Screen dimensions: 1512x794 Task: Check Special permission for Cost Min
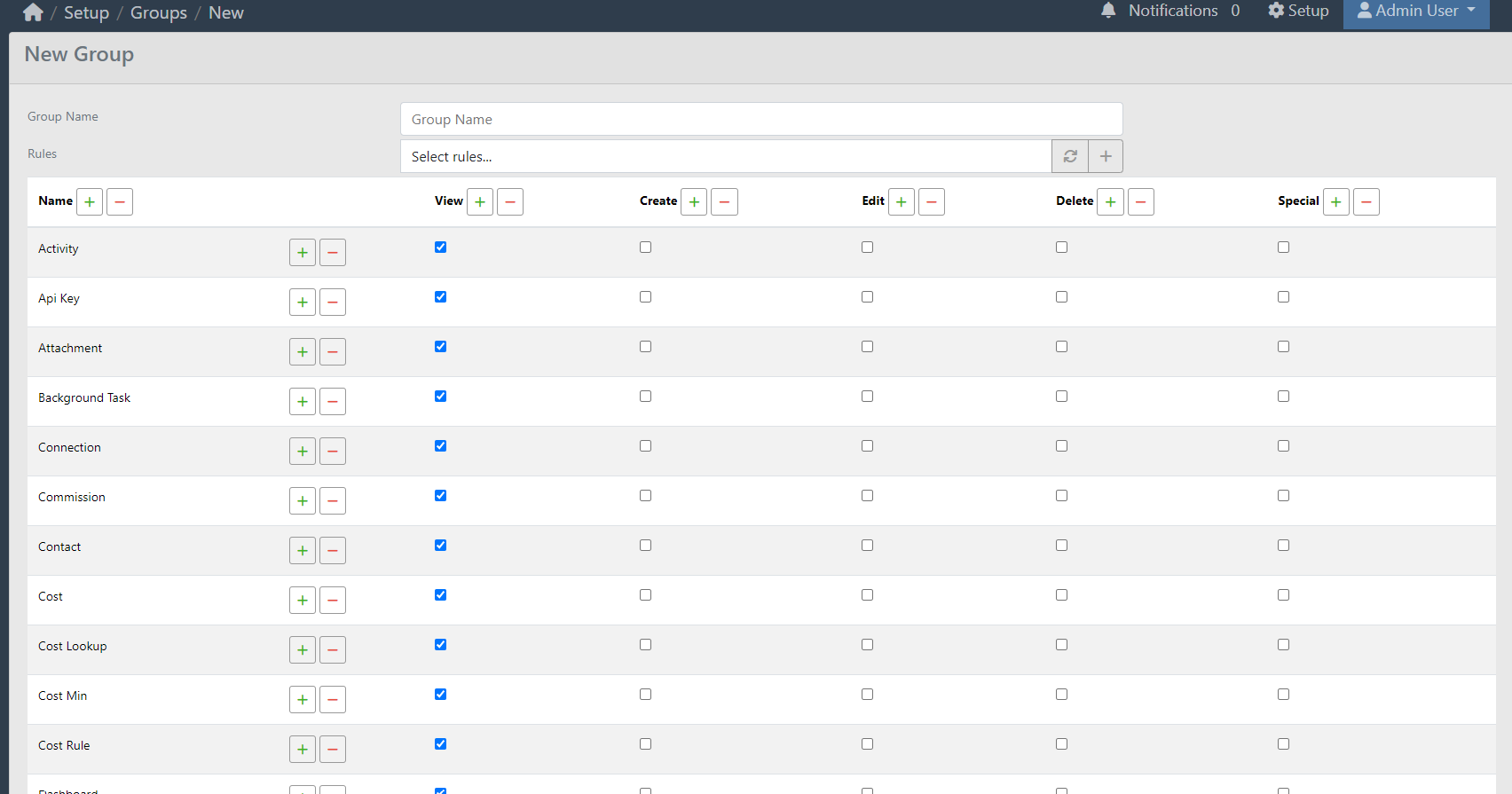tap(1283, 695)
